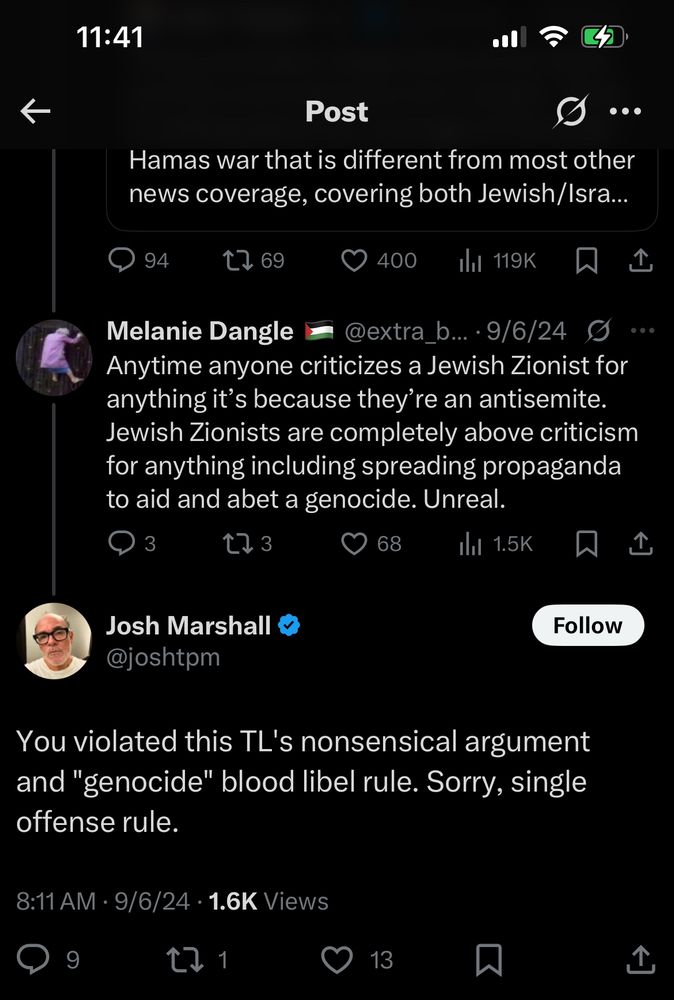Tap Grok icon beside Melanie Dangle's reply date
The height and width of the screenshot is (1000, 674).
[598, 330]
